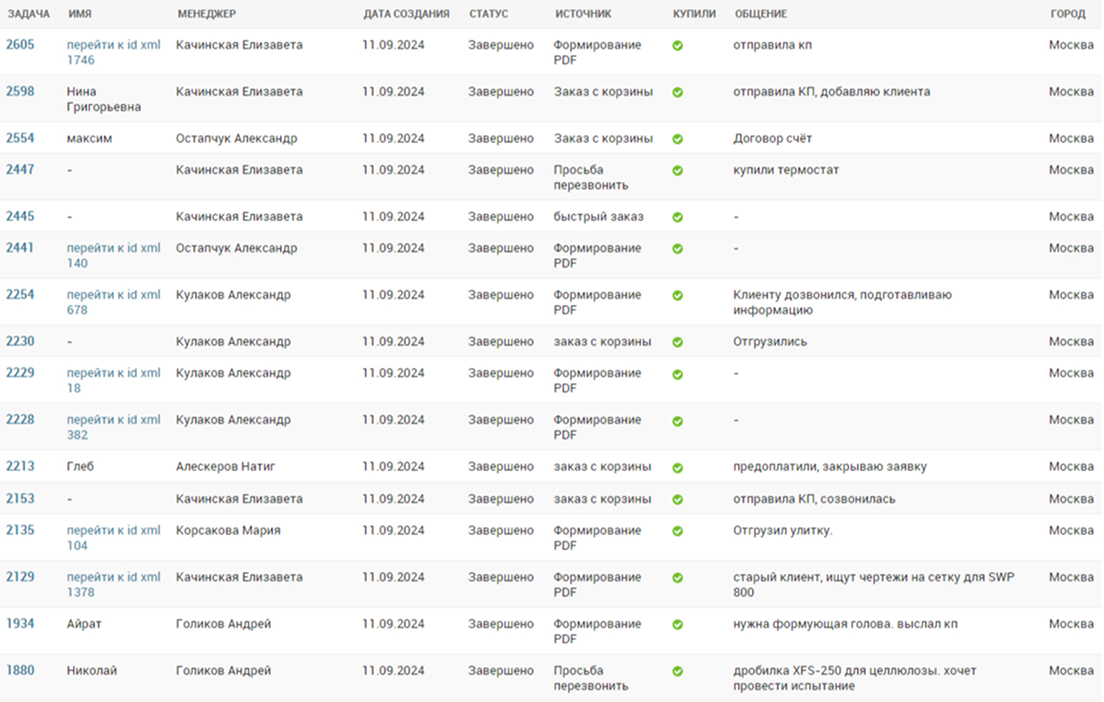This screenshot has width=1104, height=702.
Task: Click the 'перейти к id xml 104' link
Action: click(x=113, y=538)
